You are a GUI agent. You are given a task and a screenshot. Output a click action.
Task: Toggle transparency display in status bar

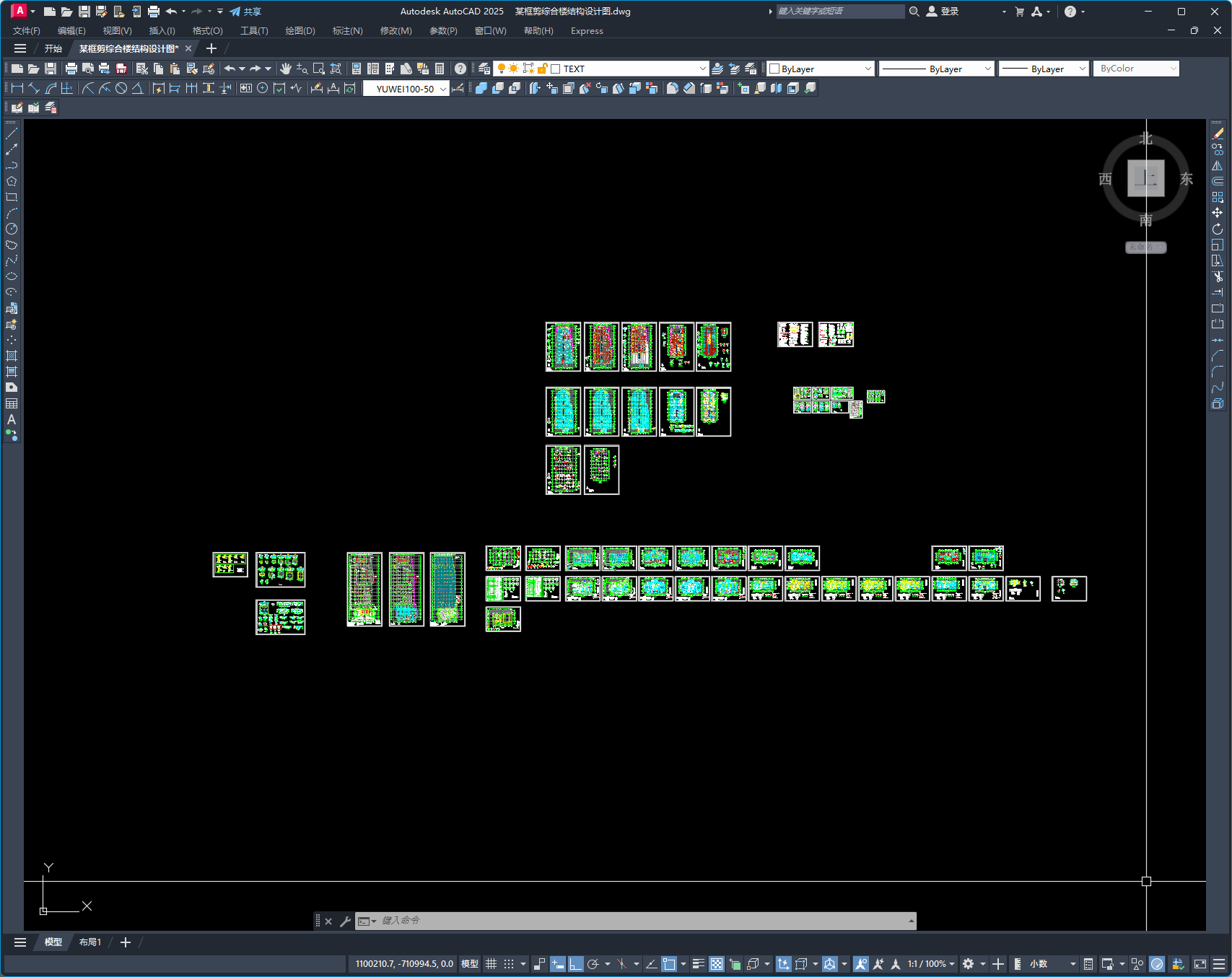717,964
